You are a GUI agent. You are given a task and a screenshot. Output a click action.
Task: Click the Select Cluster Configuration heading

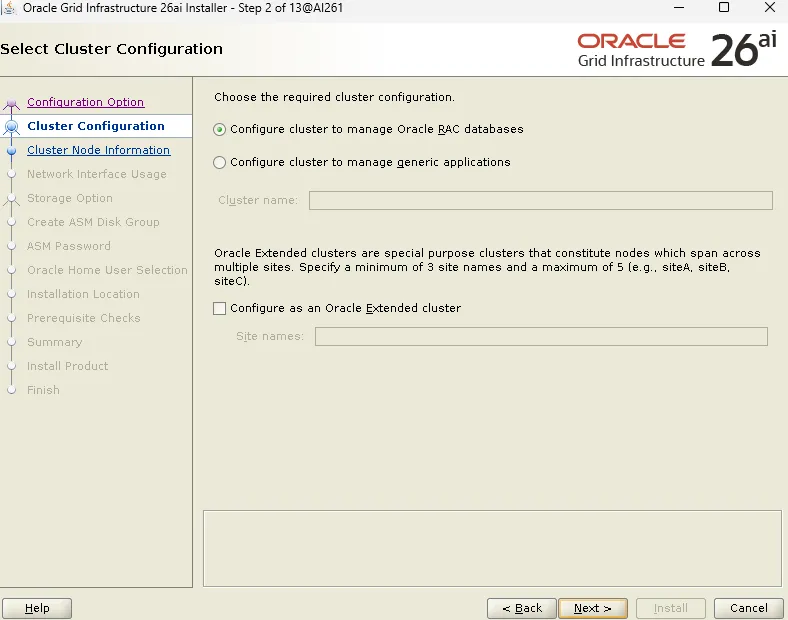tap(112, 49)
